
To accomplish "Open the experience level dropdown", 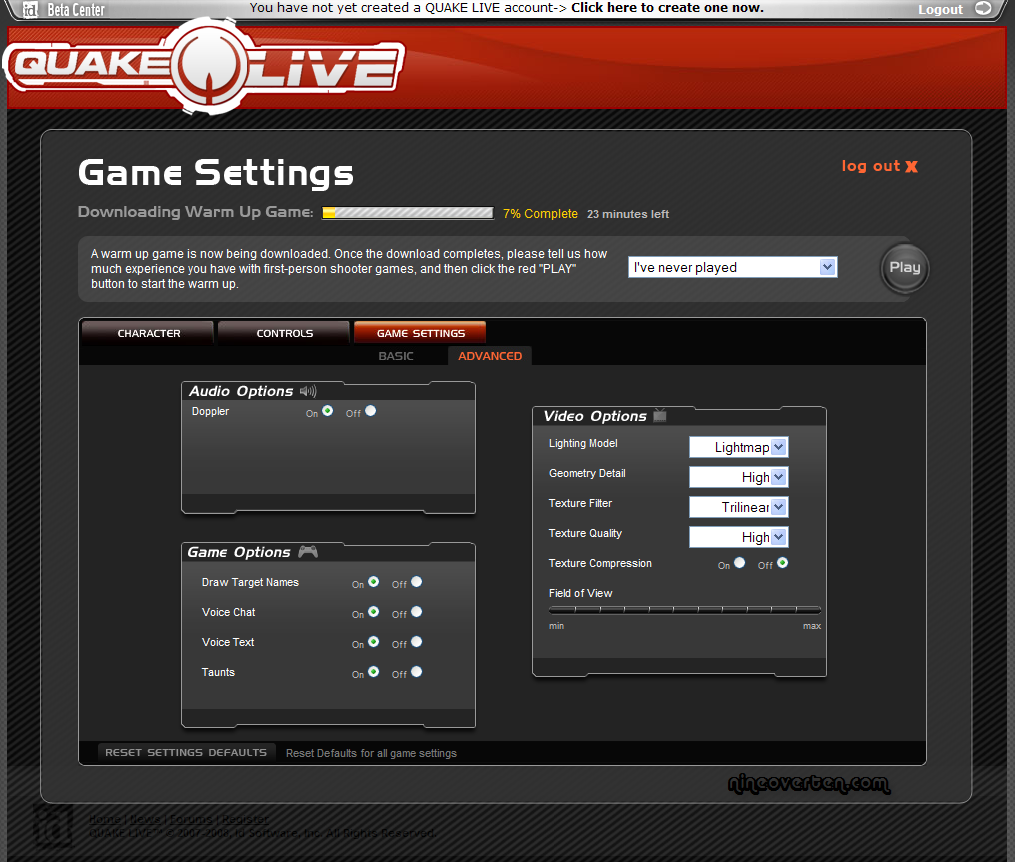I will [732, 267].
